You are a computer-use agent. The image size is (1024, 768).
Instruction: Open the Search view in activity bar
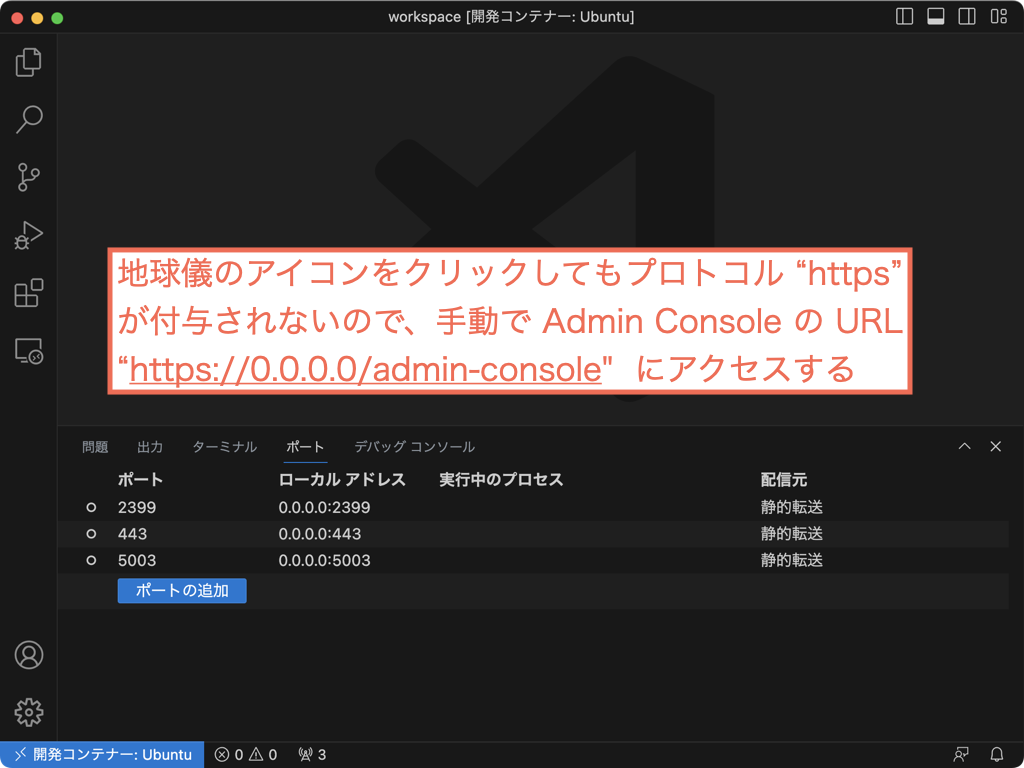coord(28,120)
